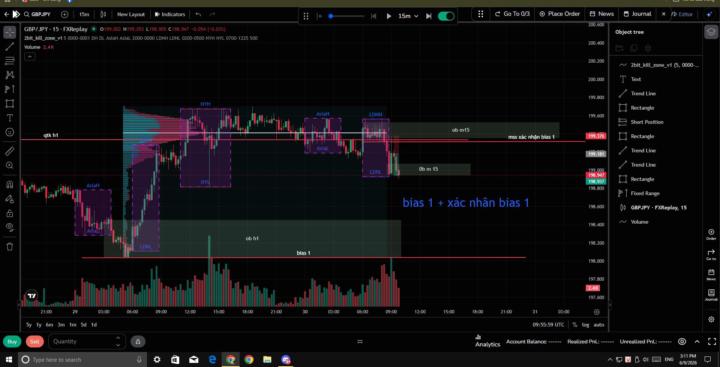
Task: Toggle the green replay switch
Action: coord(446,16)
